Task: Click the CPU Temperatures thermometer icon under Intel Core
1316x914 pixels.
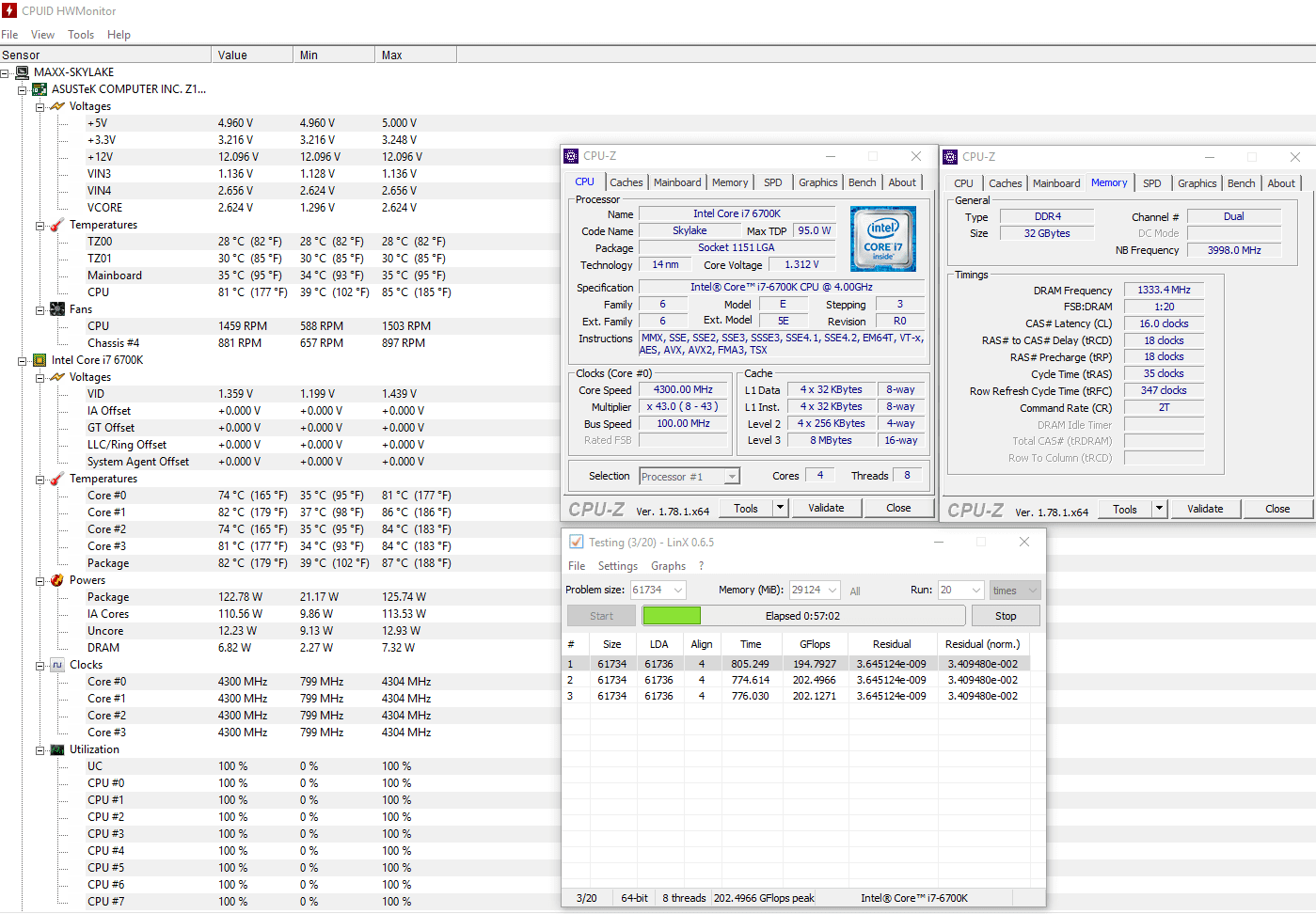Action: [x=57, y=479]
